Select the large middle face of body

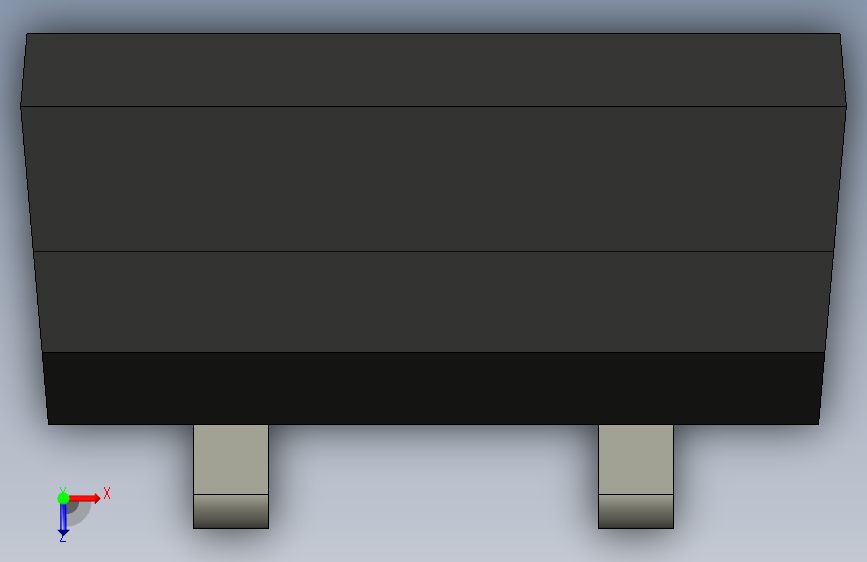point(434,179)
